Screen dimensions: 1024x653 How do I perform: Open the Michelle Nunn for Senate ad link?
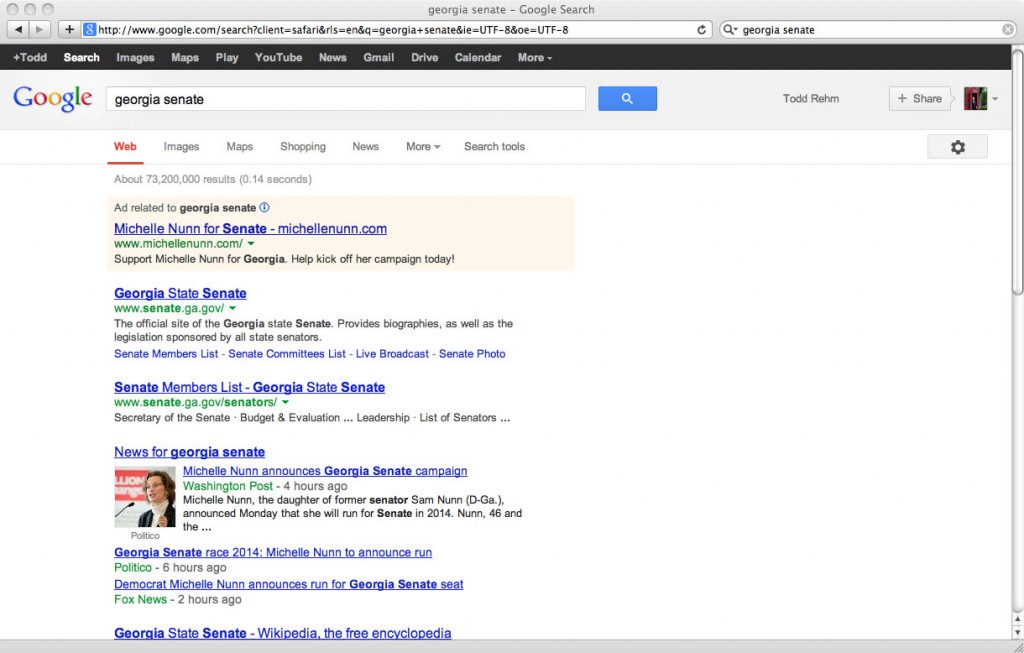(x=250, y=229)
